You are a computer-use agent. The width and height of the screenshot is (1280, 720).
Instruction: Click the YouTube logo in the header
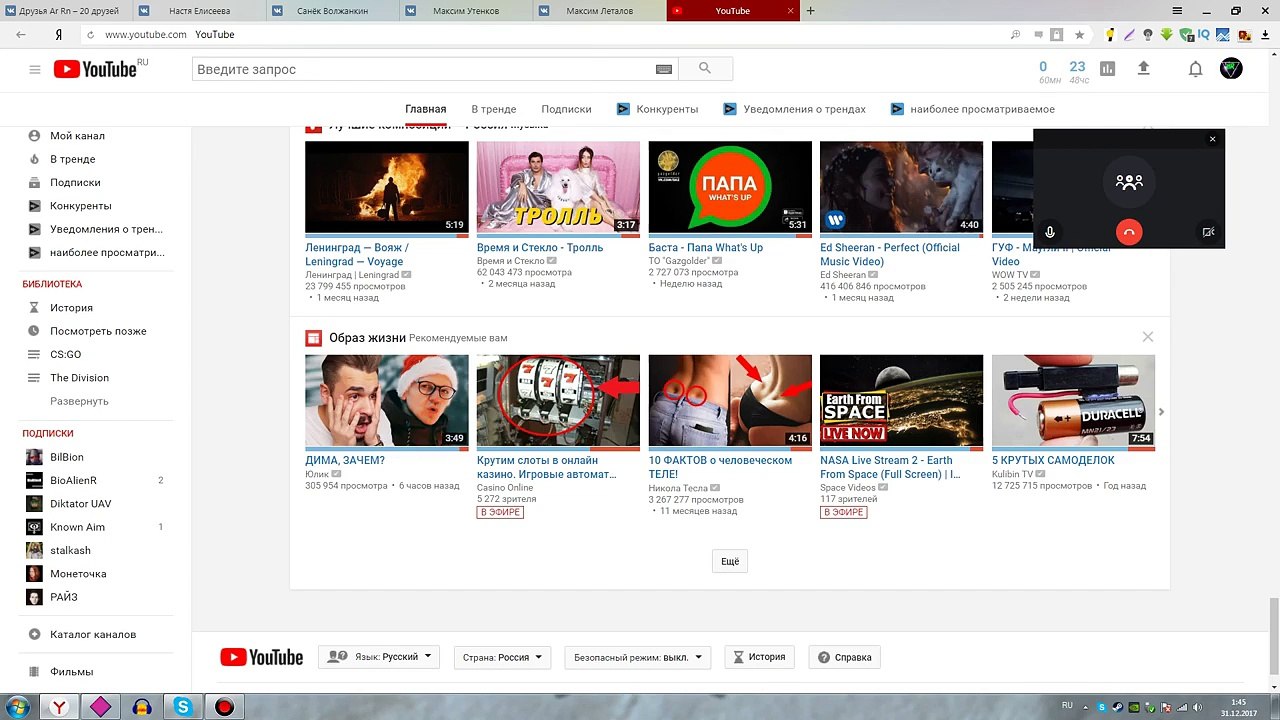coord(95,69)
